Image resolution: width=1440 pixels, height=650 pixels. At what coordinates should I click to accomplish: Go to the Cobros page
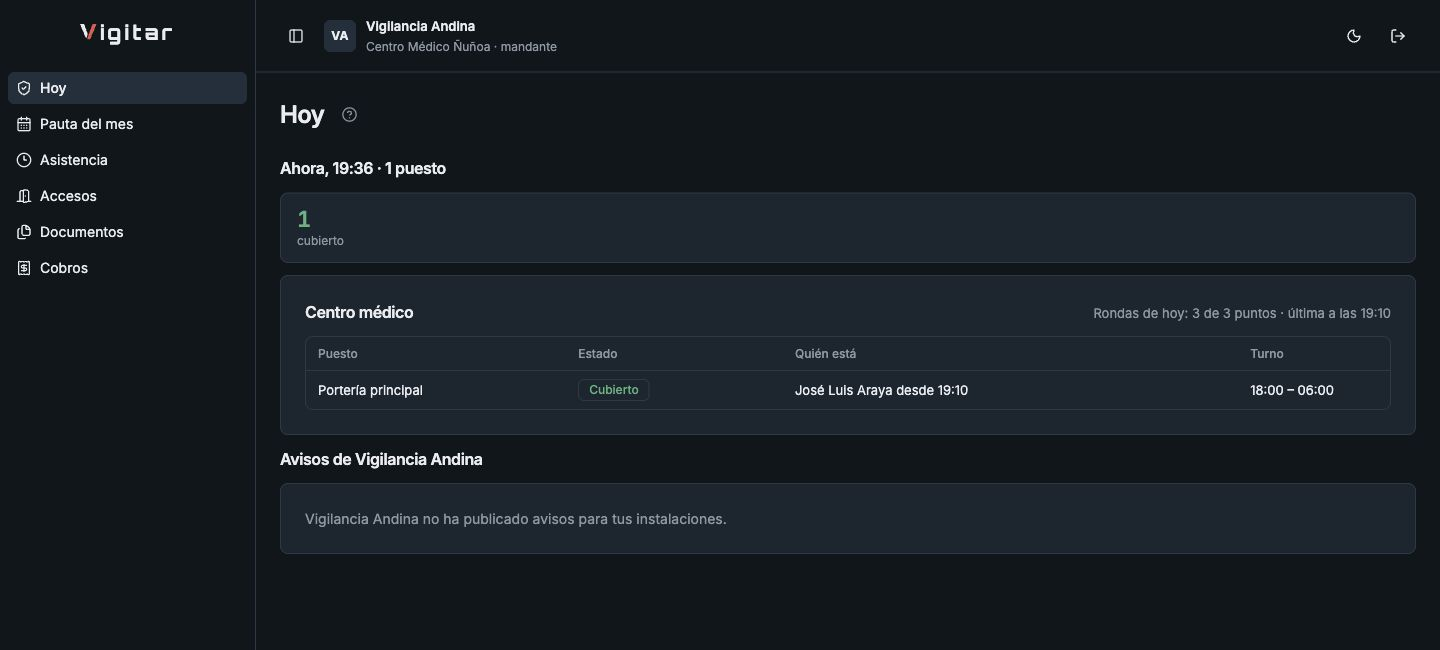point(127,268)
